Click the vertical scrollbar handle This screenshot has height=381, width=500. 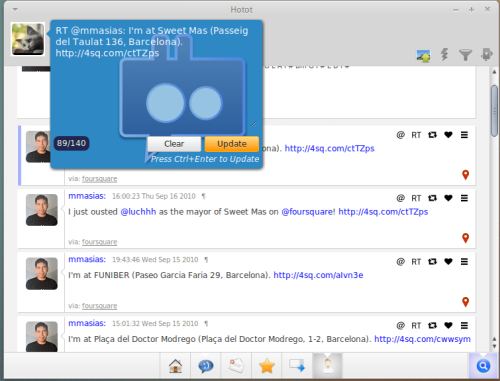pyautogui.click(x=494, y=111)
